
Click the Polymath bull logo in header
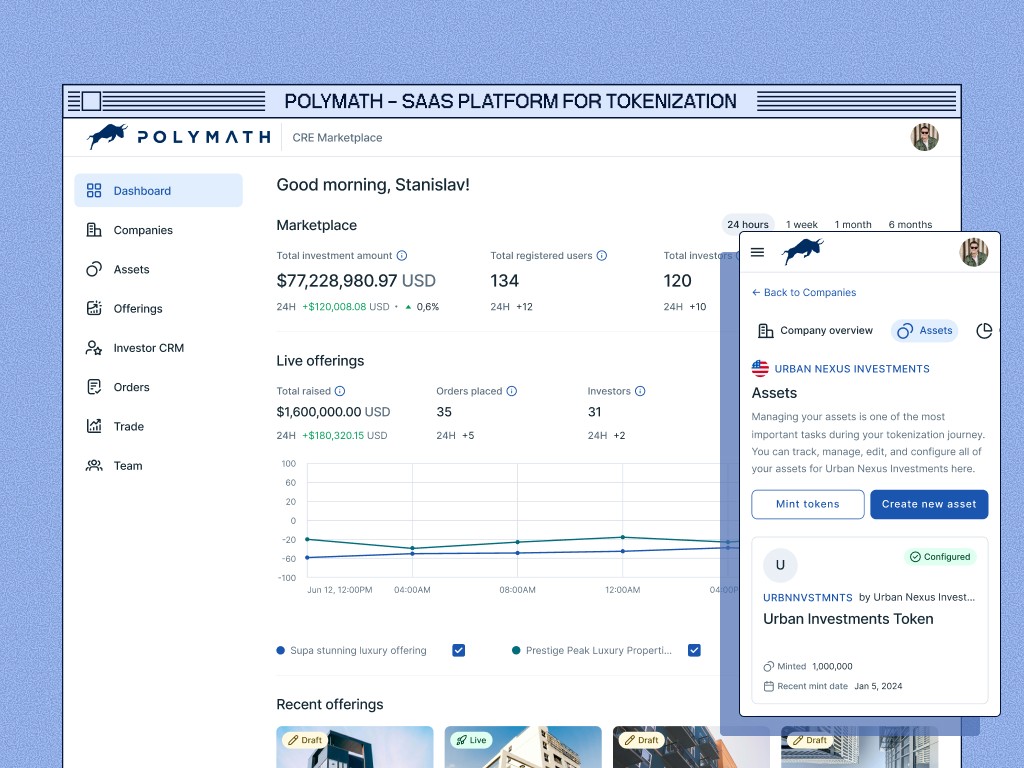pos(106,136)
